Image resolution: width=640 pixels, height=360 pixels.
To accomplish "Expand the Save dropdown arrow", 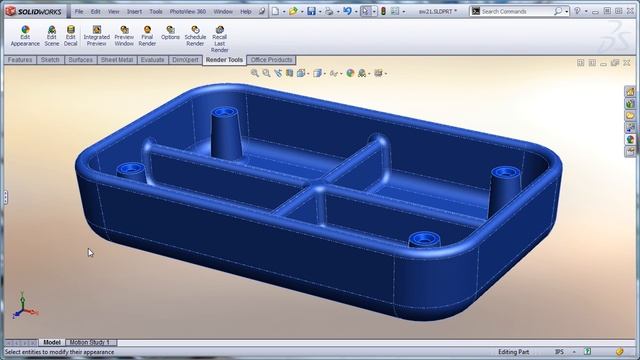I will pos(320,12).
